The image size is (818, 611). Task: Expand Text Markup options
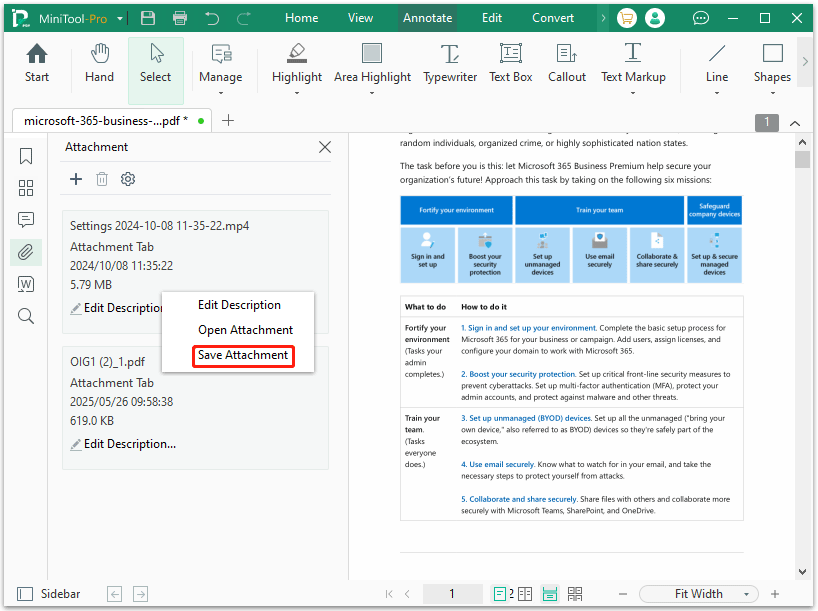coord(633,93)
